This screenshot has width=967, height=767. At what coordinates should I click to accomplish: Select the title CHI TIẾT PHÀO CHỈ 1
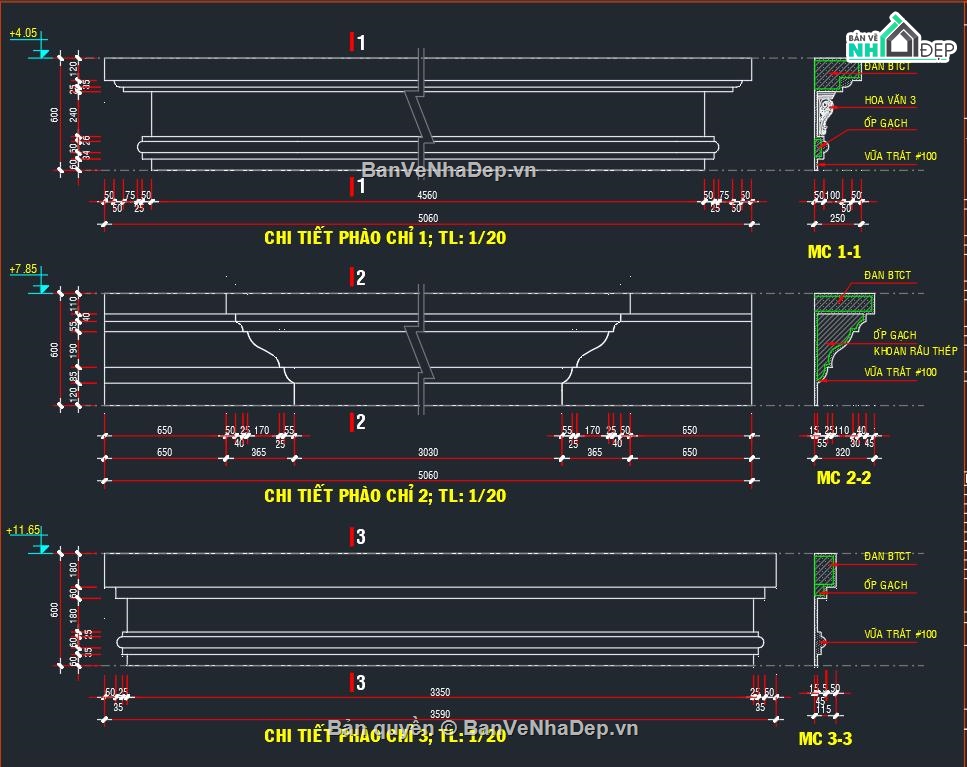385,238
